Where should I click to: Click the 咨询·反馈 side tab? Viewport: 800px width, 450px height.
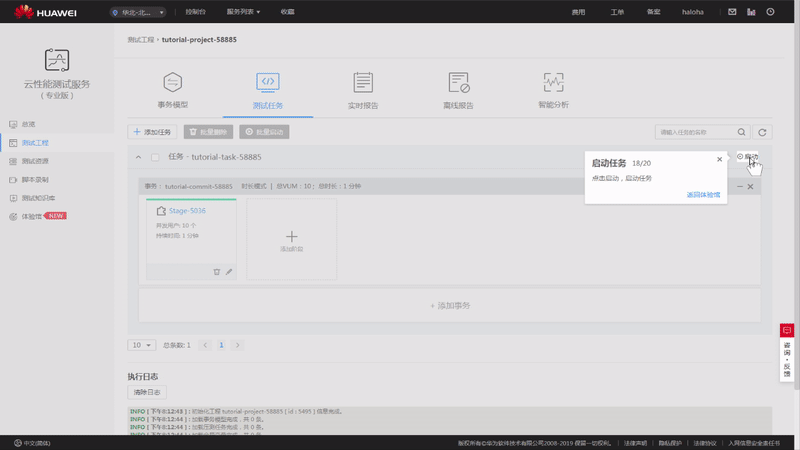tap(787, 360)
